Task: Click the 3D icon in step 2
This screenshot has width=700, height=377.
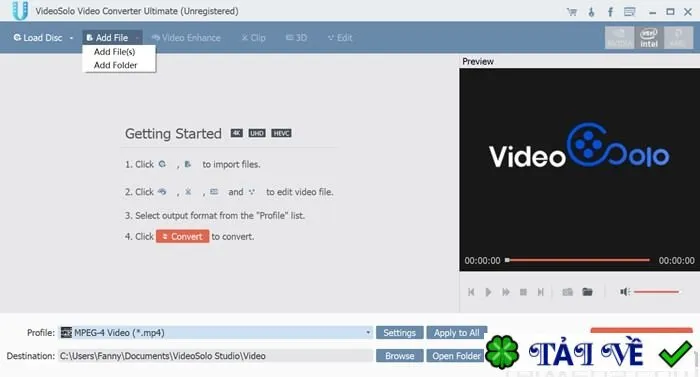Action: pyautogui.click(x=214, y=192)
